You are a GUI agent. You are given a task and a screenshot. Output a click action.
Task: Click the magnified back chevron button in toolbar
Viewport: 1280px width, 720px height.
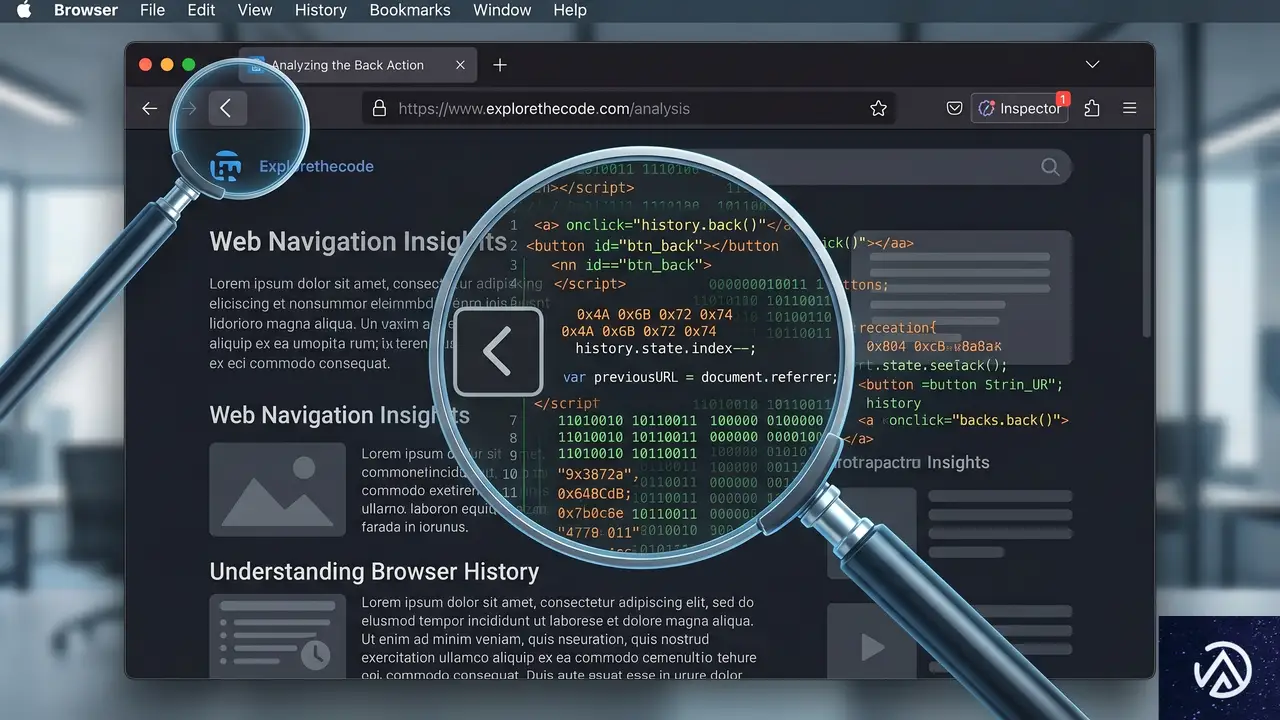(227, 108)
